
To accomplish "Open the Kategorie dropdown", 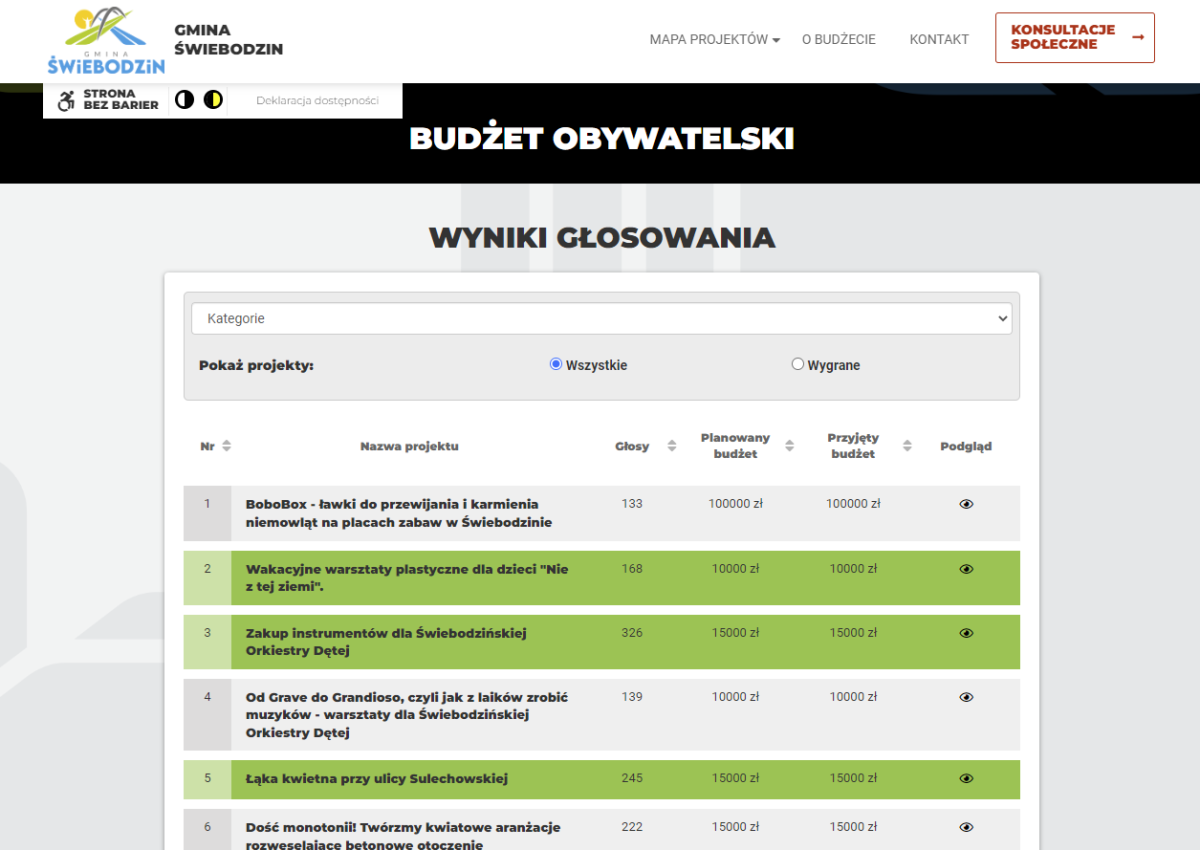I will 602,317.
